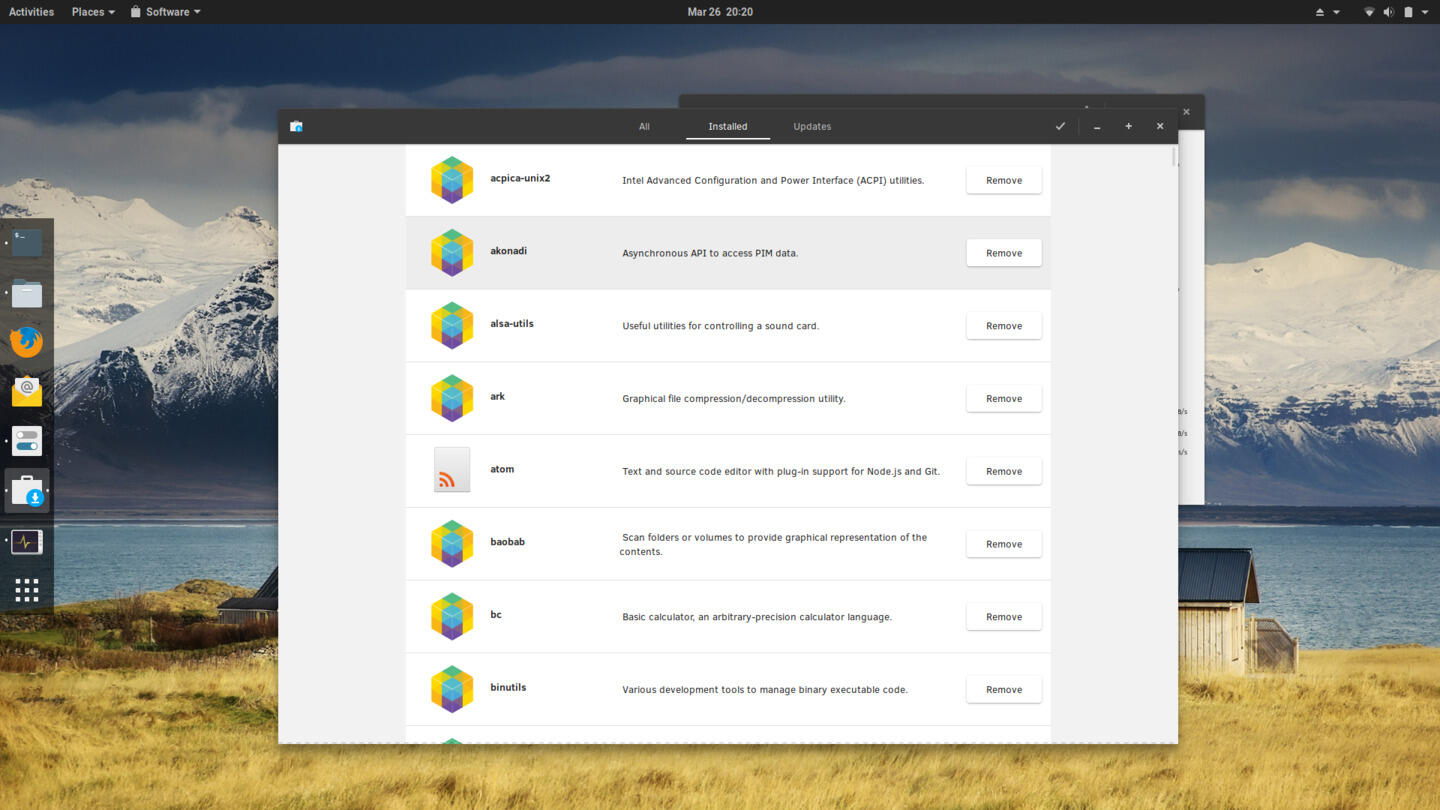Close the window behind the Software window
Screen dimensions: 1440x810
click(1186, 112)
